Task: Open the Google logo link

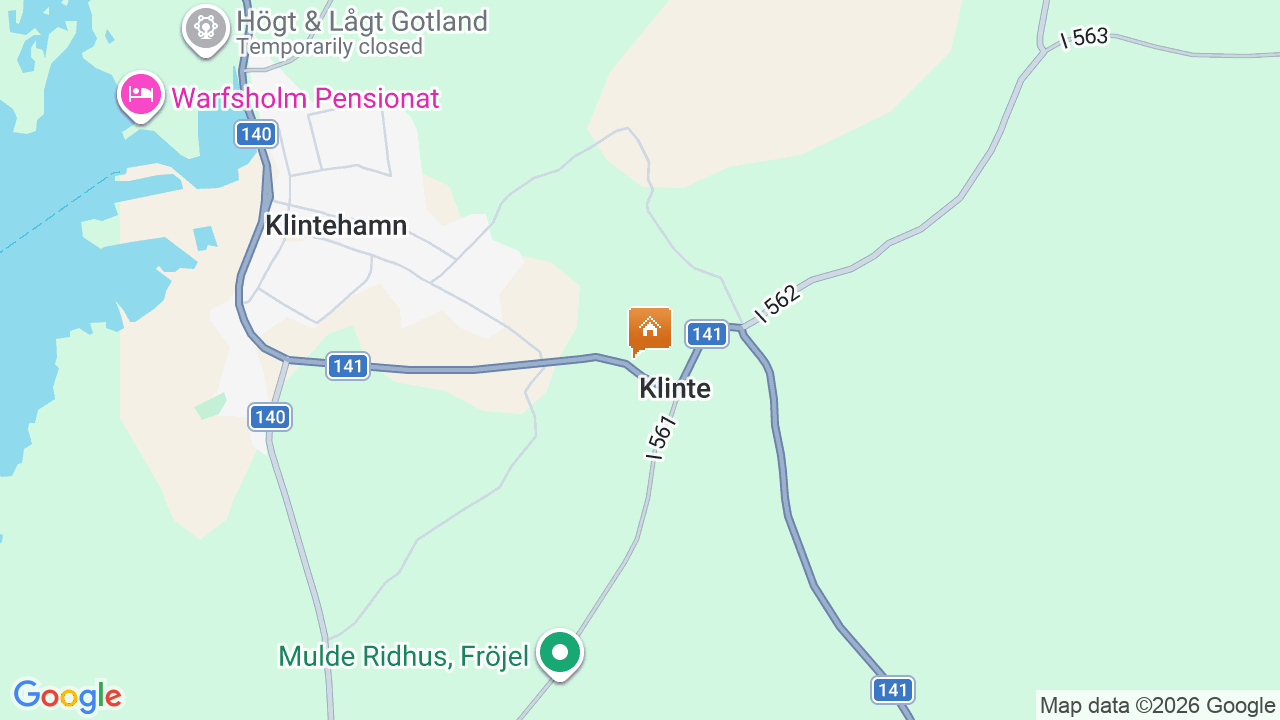Action: click(x=67, y=696)
